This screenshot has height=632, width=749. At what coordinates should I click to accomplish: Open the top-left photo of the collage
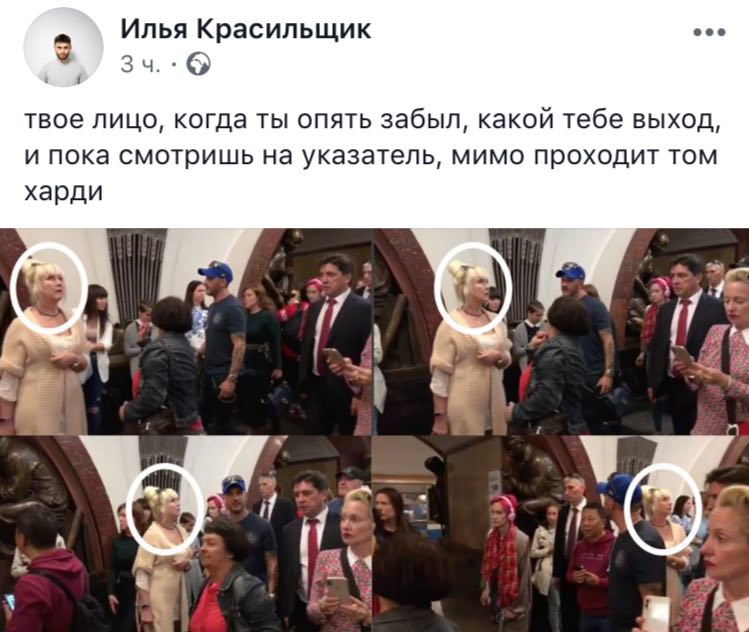tap(185, 331)
